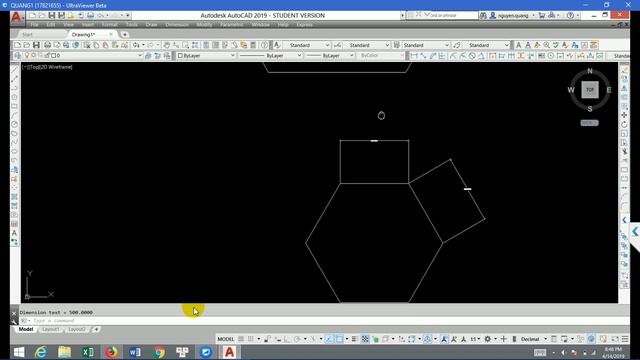Open the status bar Customization menu
Image resolution: width=640 pixels, height=360 pixels.
625,339
